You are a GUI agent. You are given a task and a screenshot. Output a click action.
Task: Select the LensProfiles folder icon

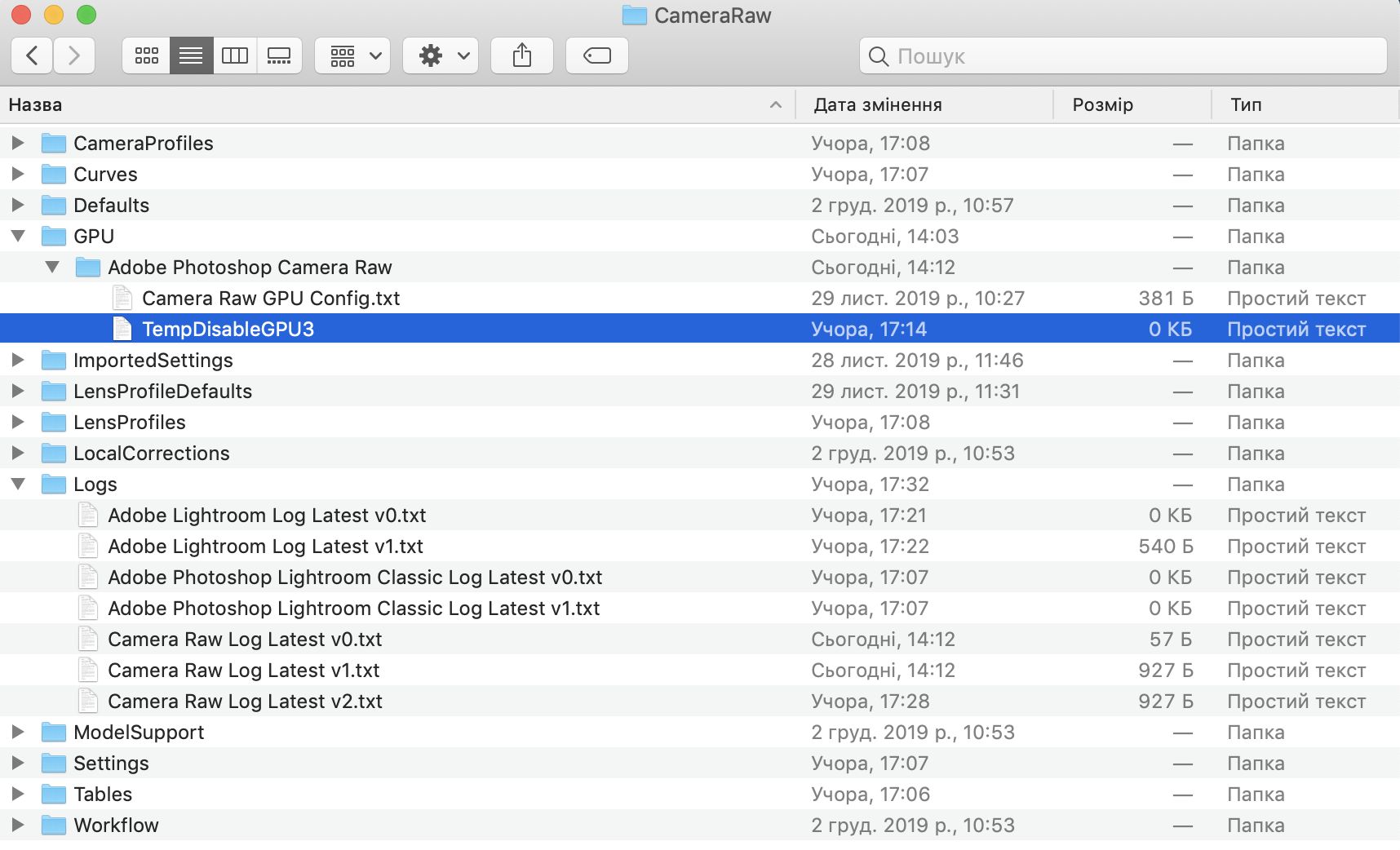coord(54,423)
